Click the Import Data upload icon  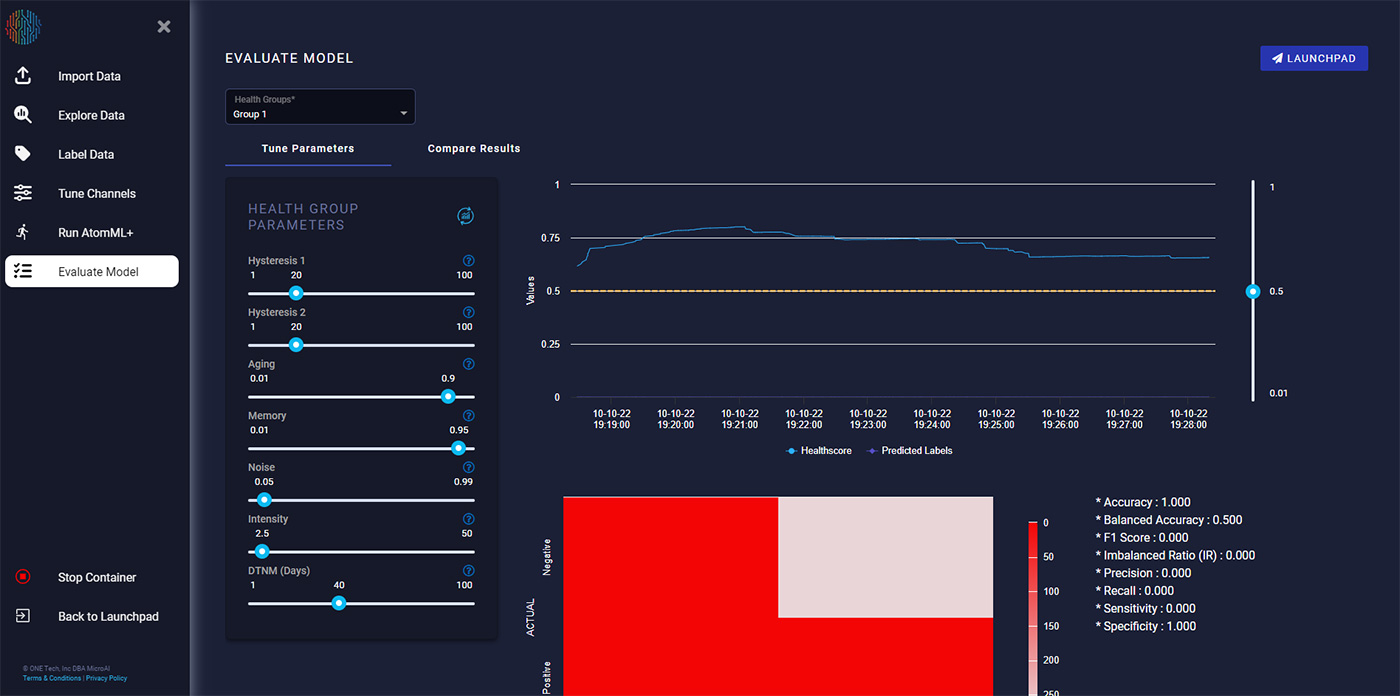click(23, 76)
